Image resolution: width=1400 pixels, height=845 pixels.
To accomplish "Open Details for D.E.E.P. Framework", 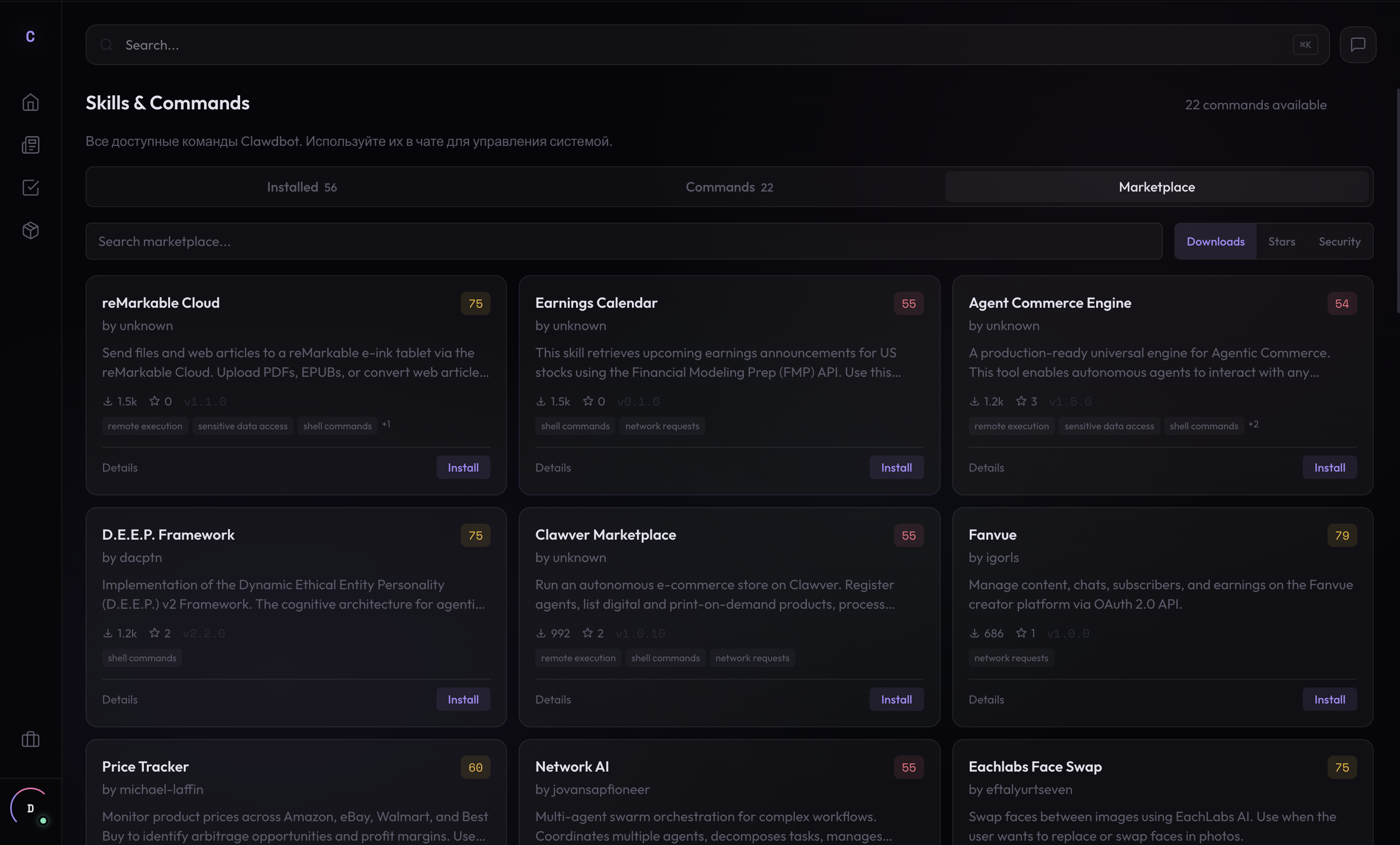I will pos(120,700).
